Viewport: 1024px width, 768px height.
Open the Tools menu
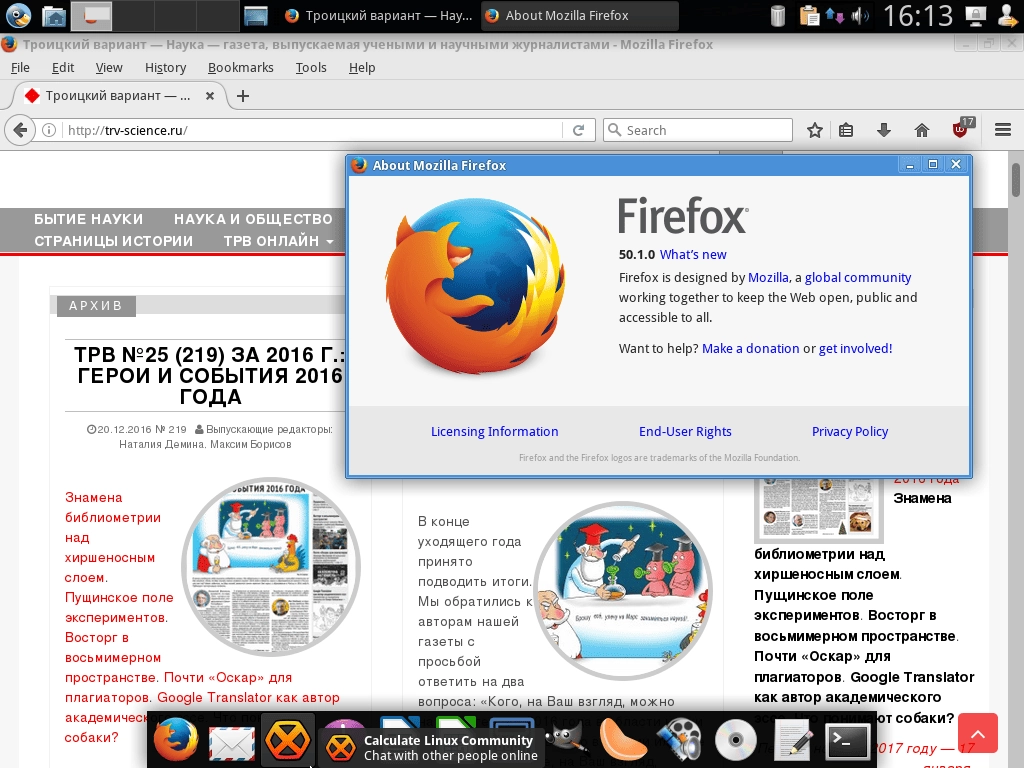(x=311, y=67)
